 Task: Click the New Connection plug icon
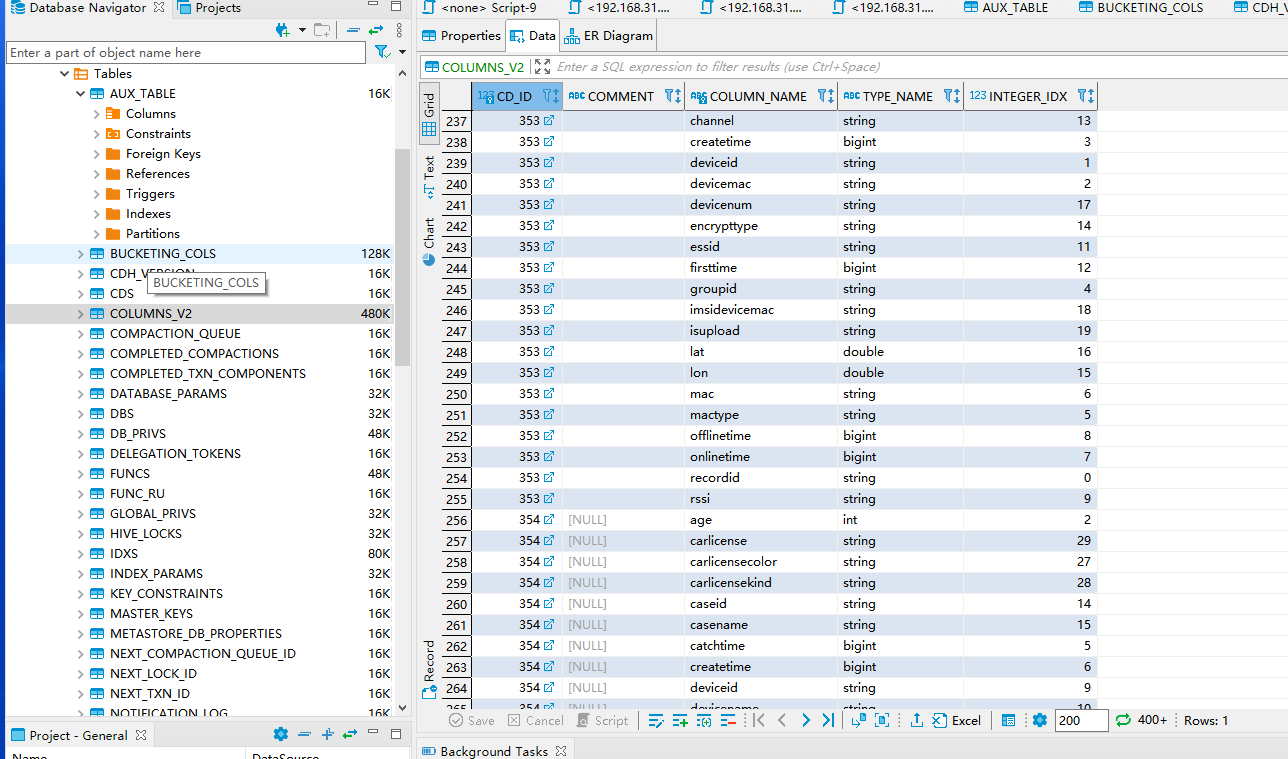point(283,31)
